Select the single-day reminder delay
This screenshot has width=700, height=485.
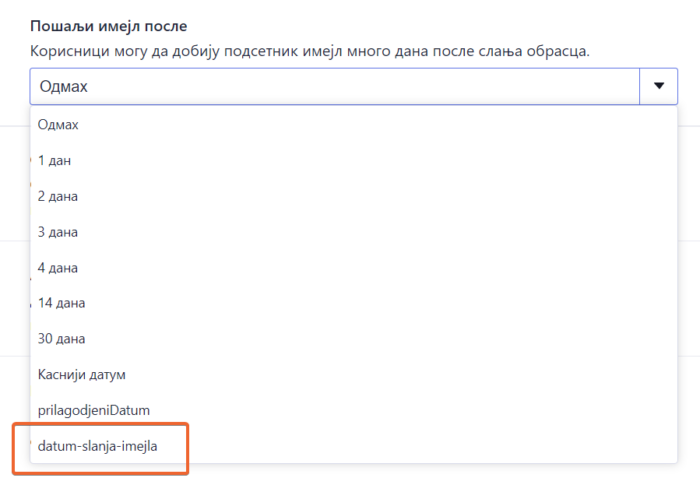54,160
